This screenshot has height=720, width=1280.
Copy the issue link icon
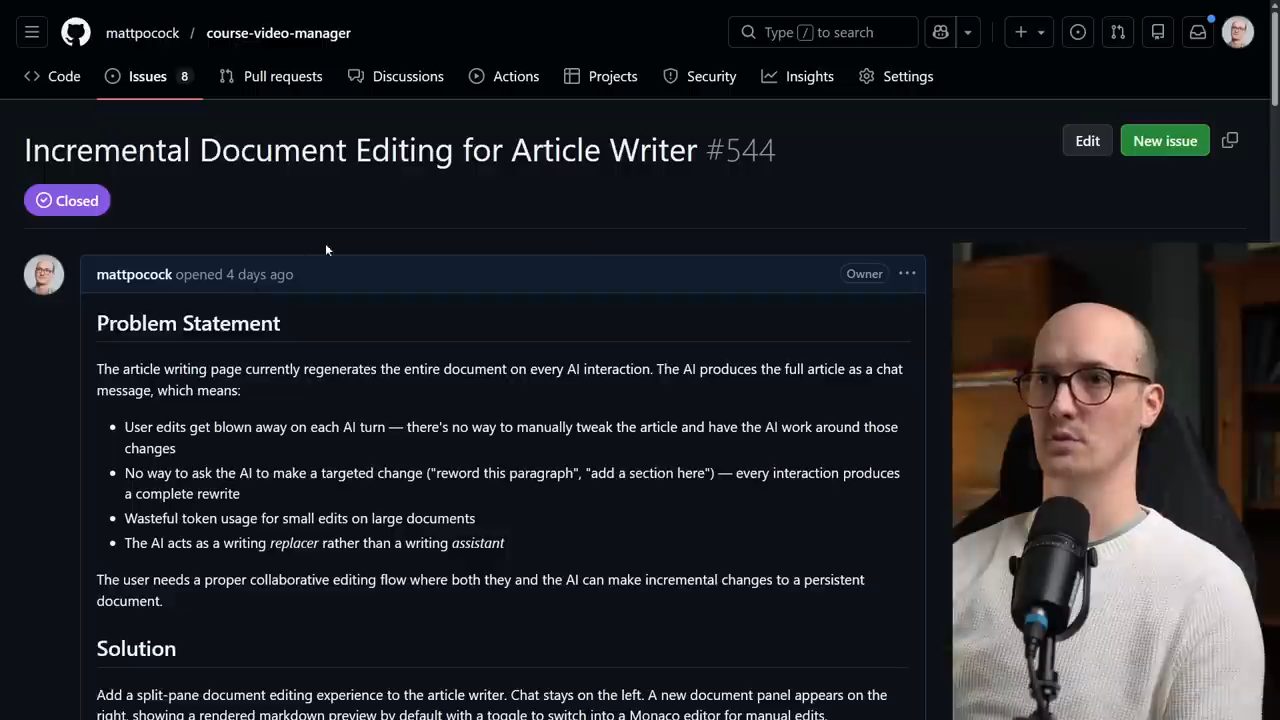pos(1230,141)
